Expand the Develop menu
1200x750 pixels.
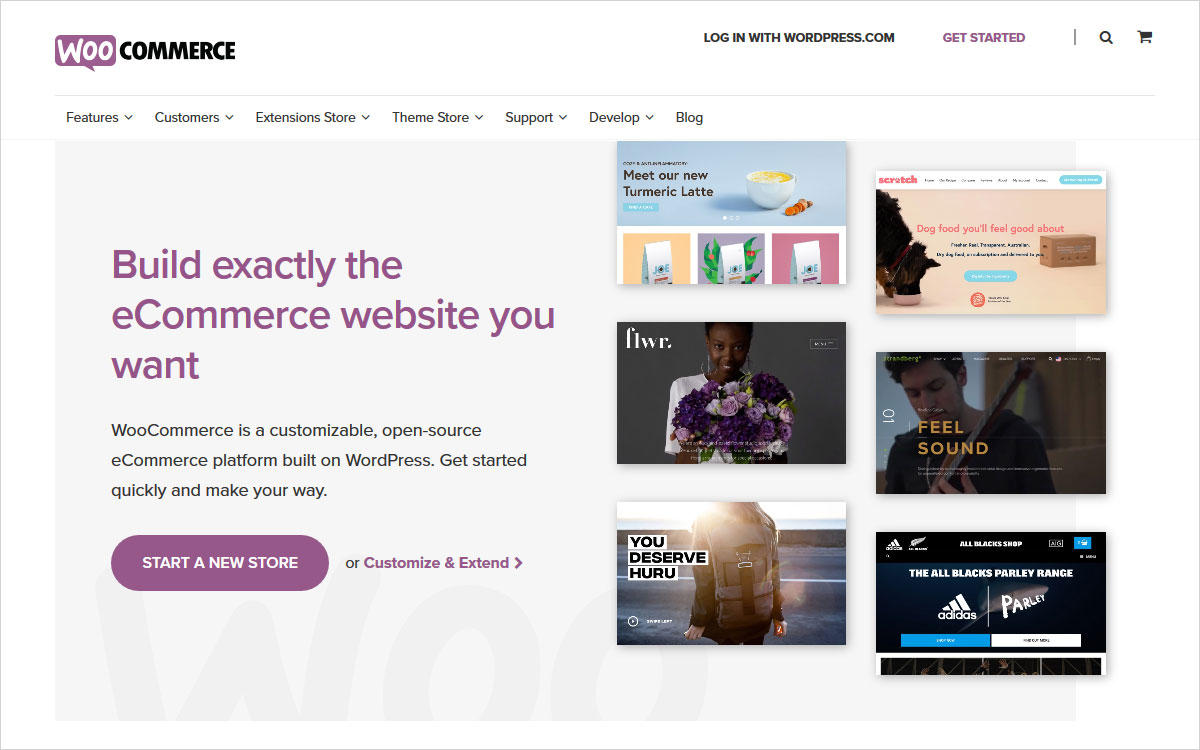(621, 117)
